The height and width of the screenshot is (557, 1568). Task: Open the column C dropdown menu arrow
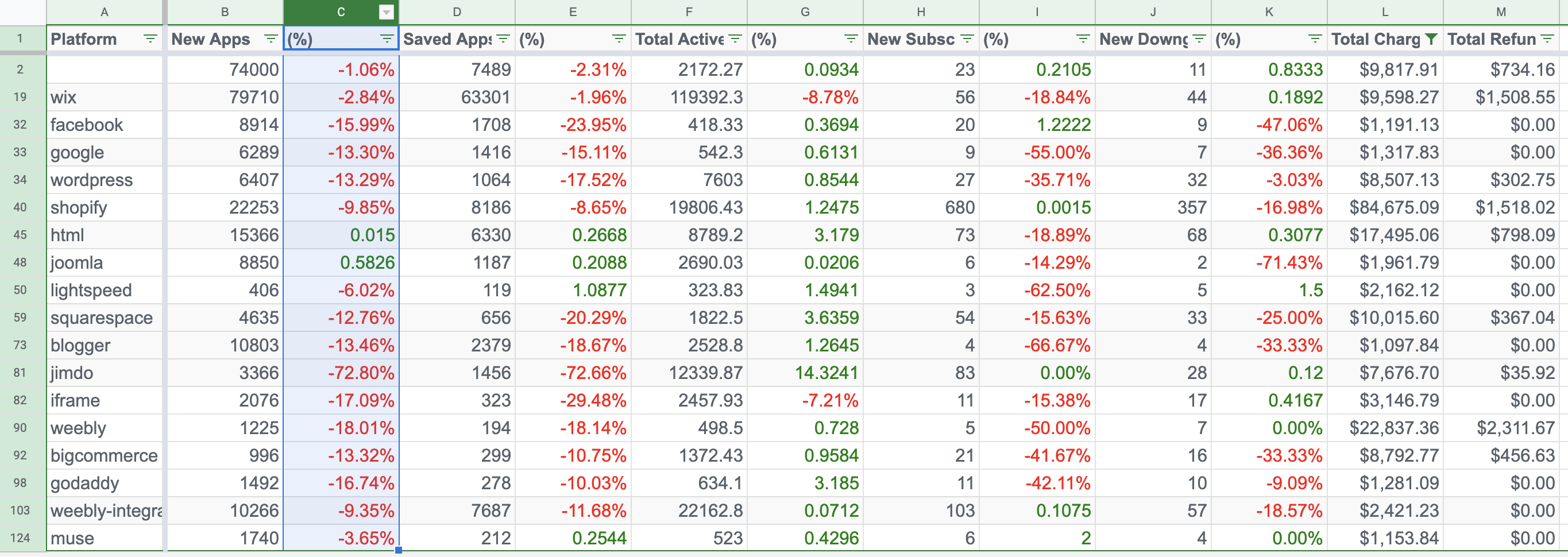(x=386, y=11)
